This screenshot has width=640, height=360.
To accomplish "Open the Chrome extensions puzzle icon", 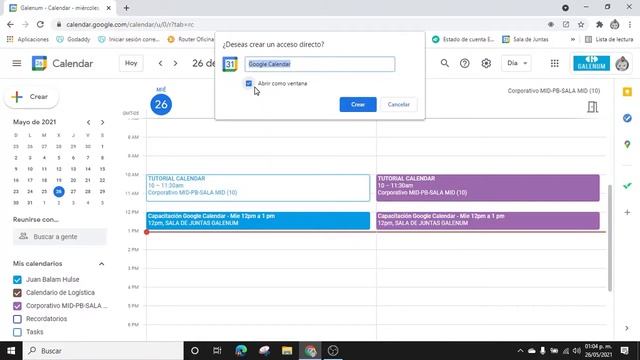I will tap(599, 24).
